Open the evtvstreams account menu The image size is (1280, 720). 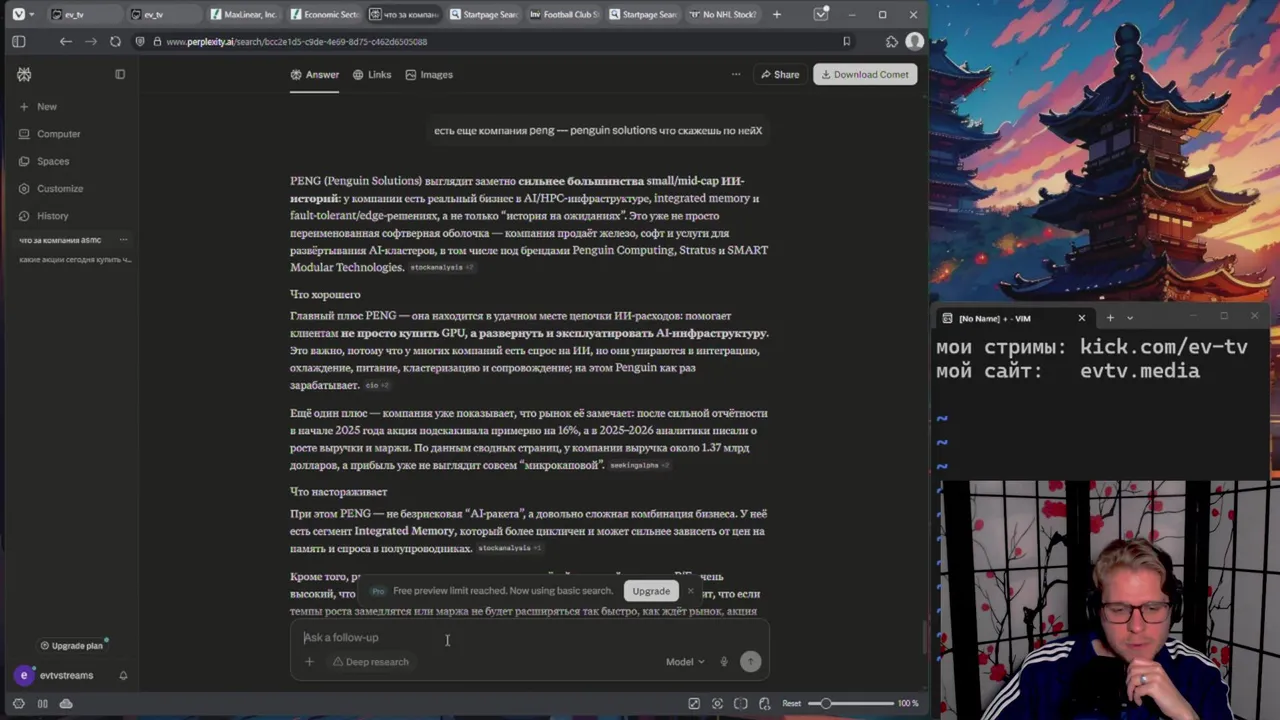point(56,676)
